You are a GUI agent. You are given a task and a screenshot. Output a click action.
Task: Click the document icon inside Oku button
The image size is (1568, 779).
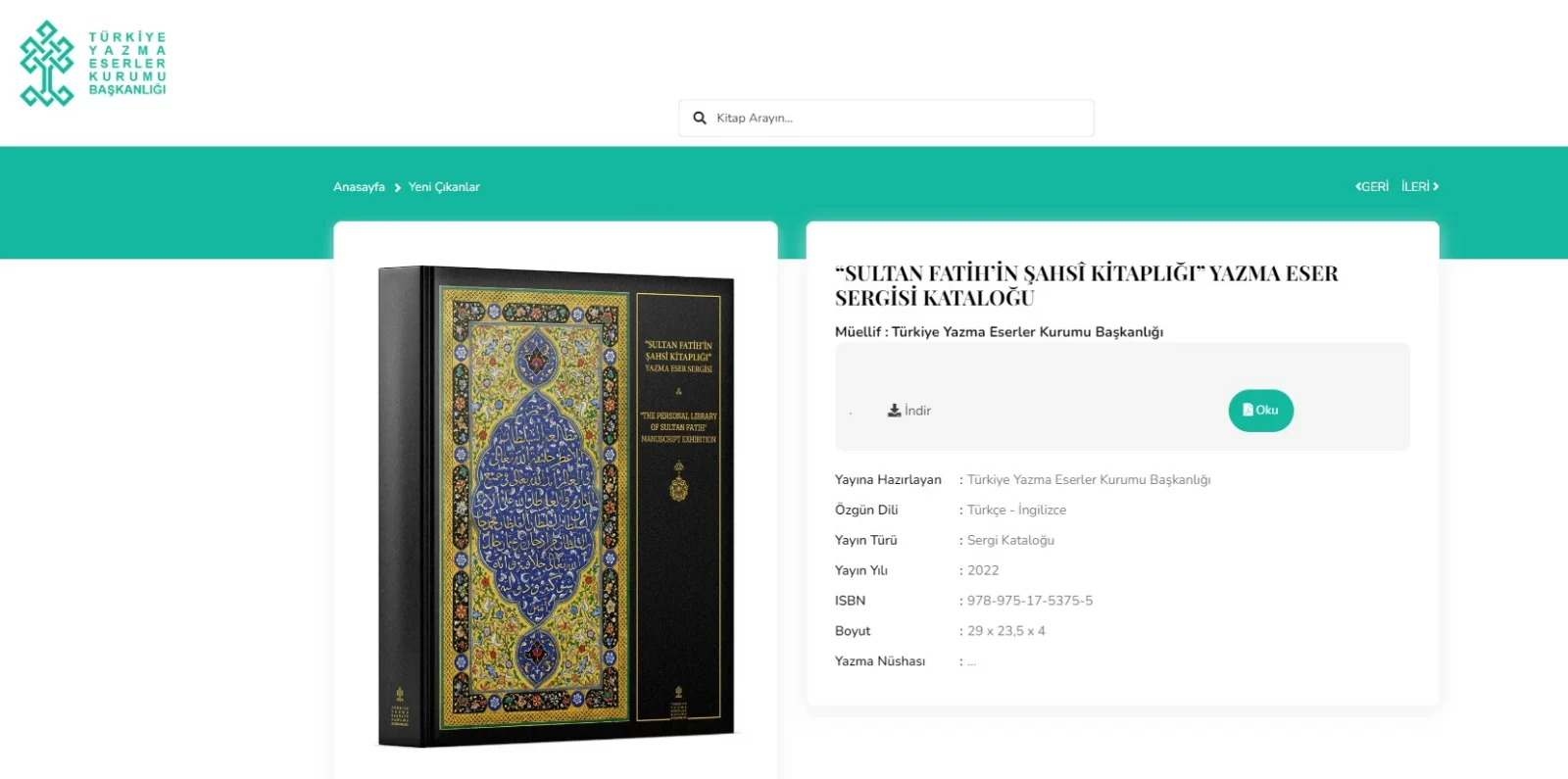point(1248,410)
